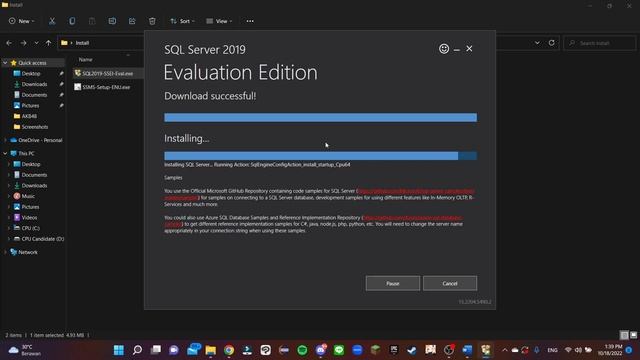This screenshot has width=640, height=360.
Task: Open Wi-Fi network quick settings
Action: [x=568, y=350]
